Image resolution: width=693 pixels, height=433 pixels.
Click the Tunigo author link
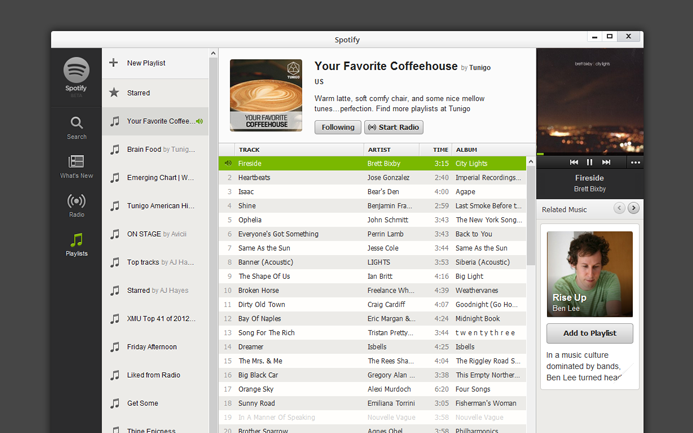click(480, 68)
